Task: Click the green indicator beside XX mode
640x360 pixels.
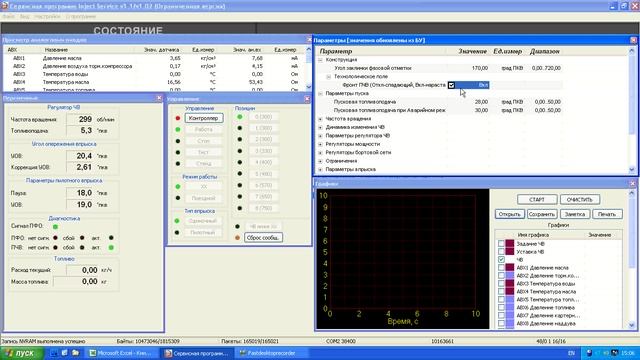Action: click(x=178, y=187)
